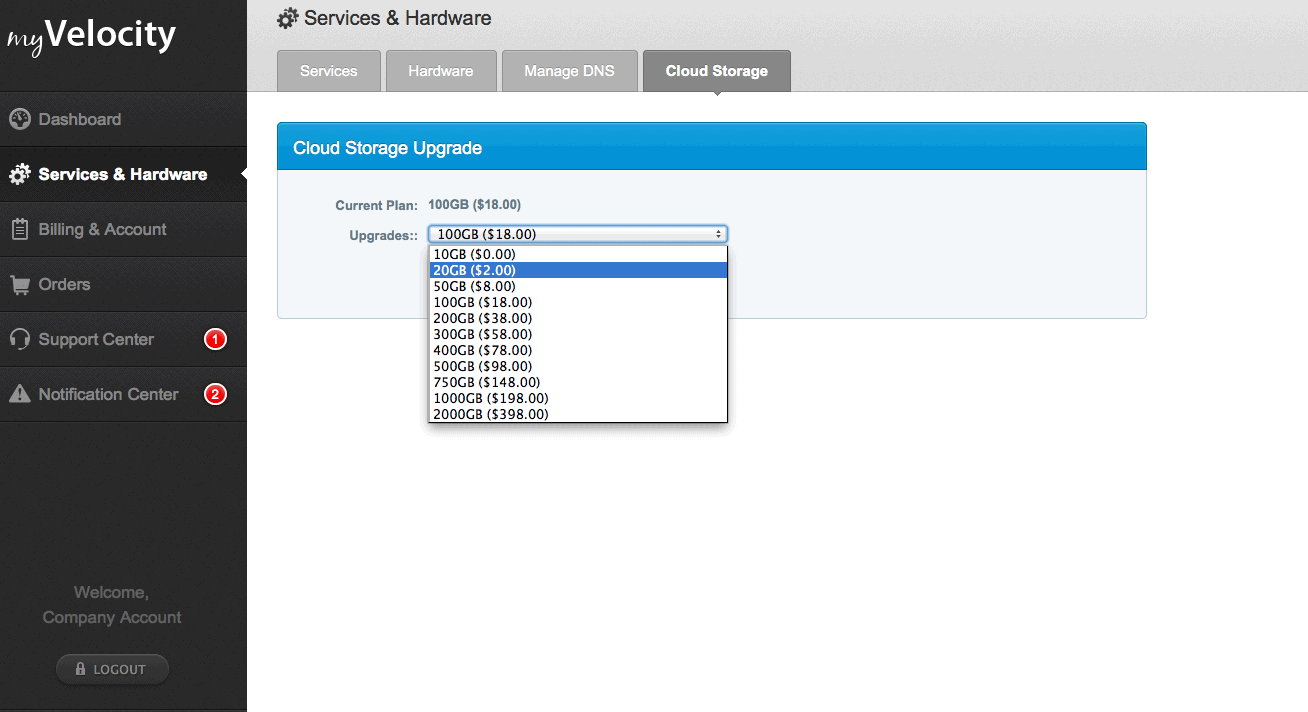Select the 10GB ($0.00) plan
The height and width of the screenshot is (712, 1308).
(x=475, y=254)
